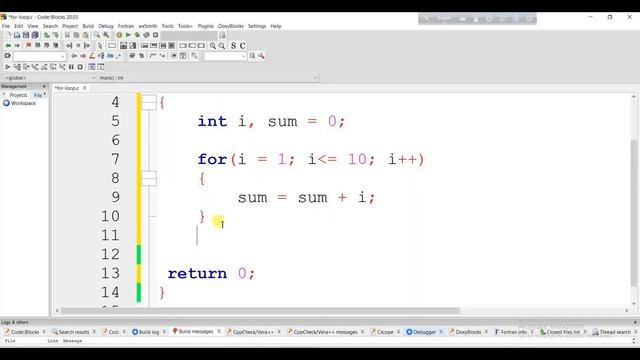Open Replace toolbar icon
This screenshot has width=640, height=360.
106,35
